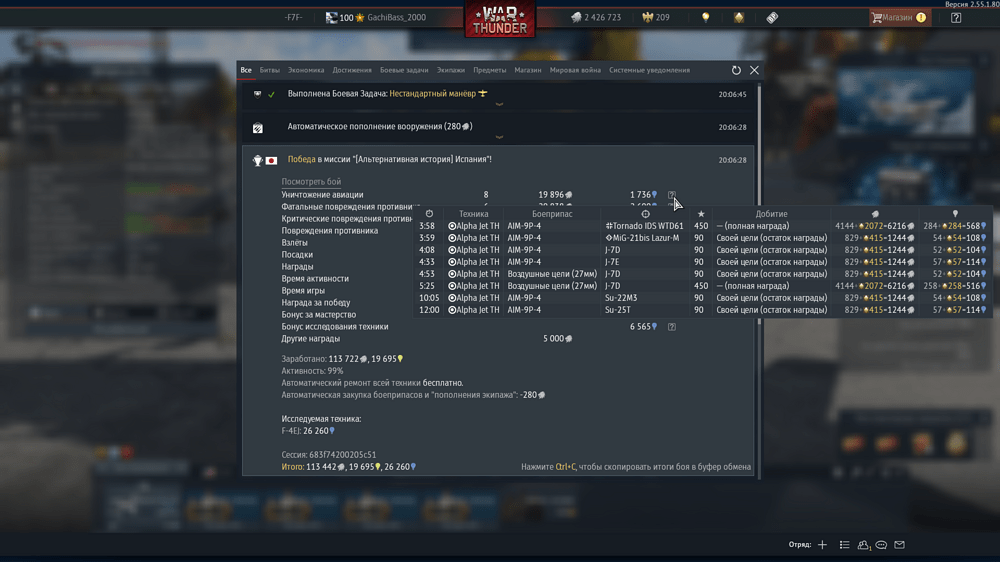
Task: Click the Su-22M3 kill row at 10:05
Action: tap(703, 298)
